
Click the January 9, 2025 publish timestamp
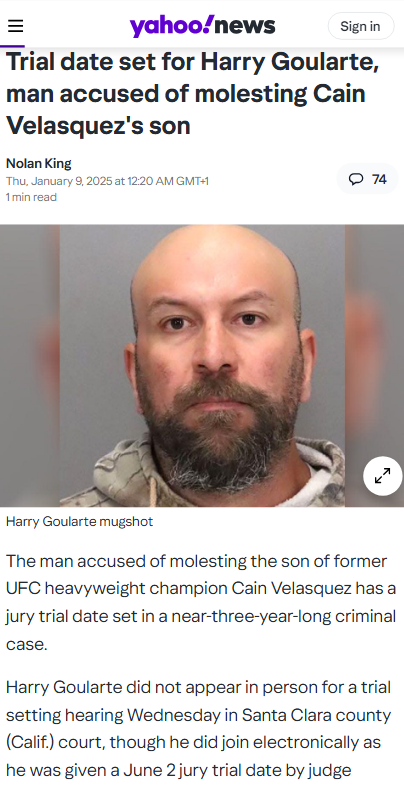coord(107,181)
